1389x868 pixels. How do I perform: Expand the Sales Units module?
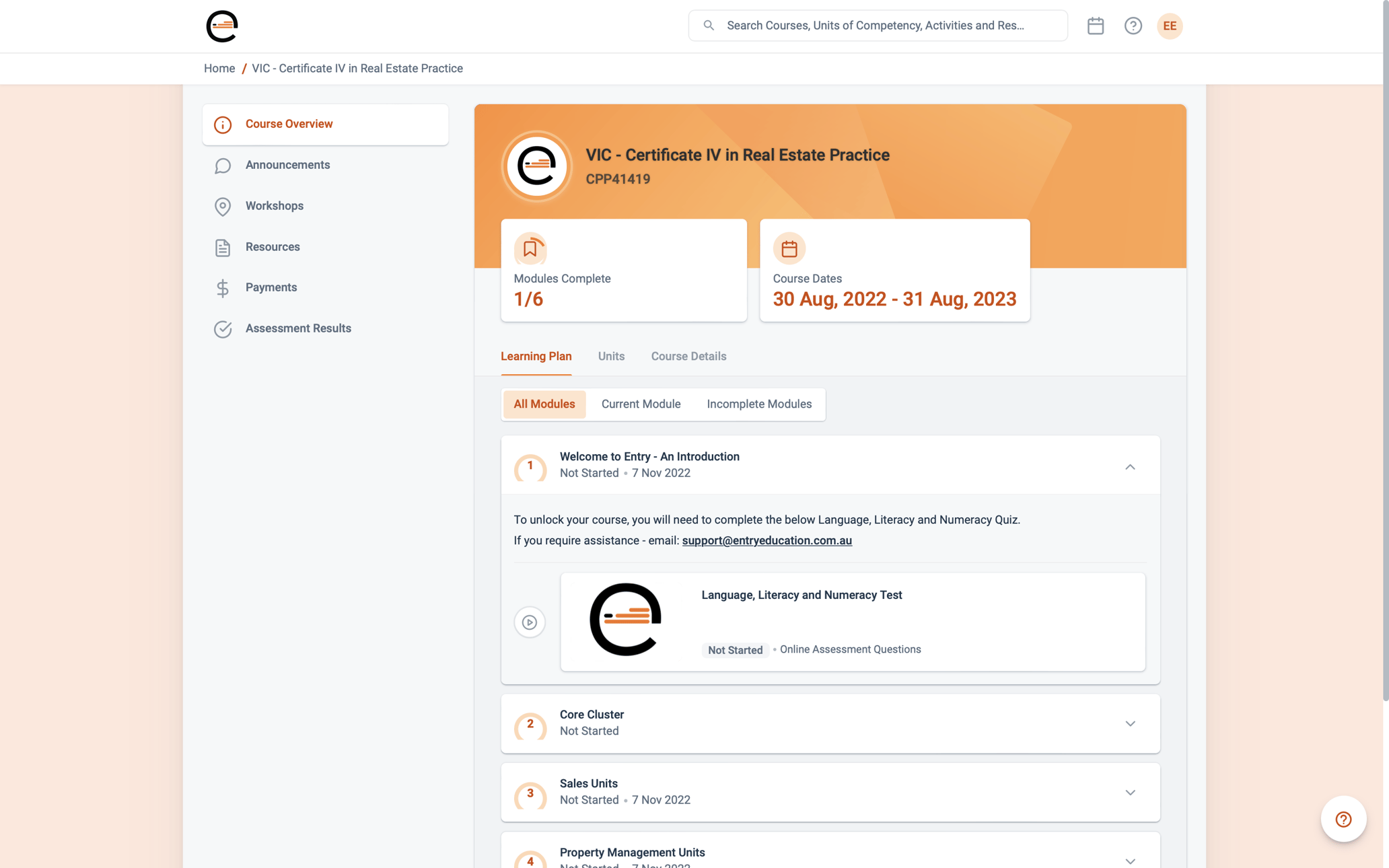1130,793
